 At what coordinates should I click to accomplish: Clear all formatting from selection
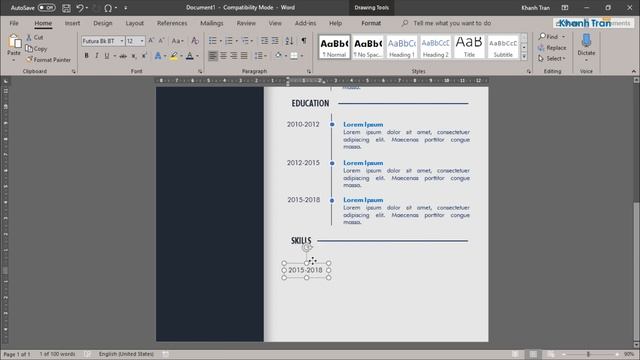point(195,40)
